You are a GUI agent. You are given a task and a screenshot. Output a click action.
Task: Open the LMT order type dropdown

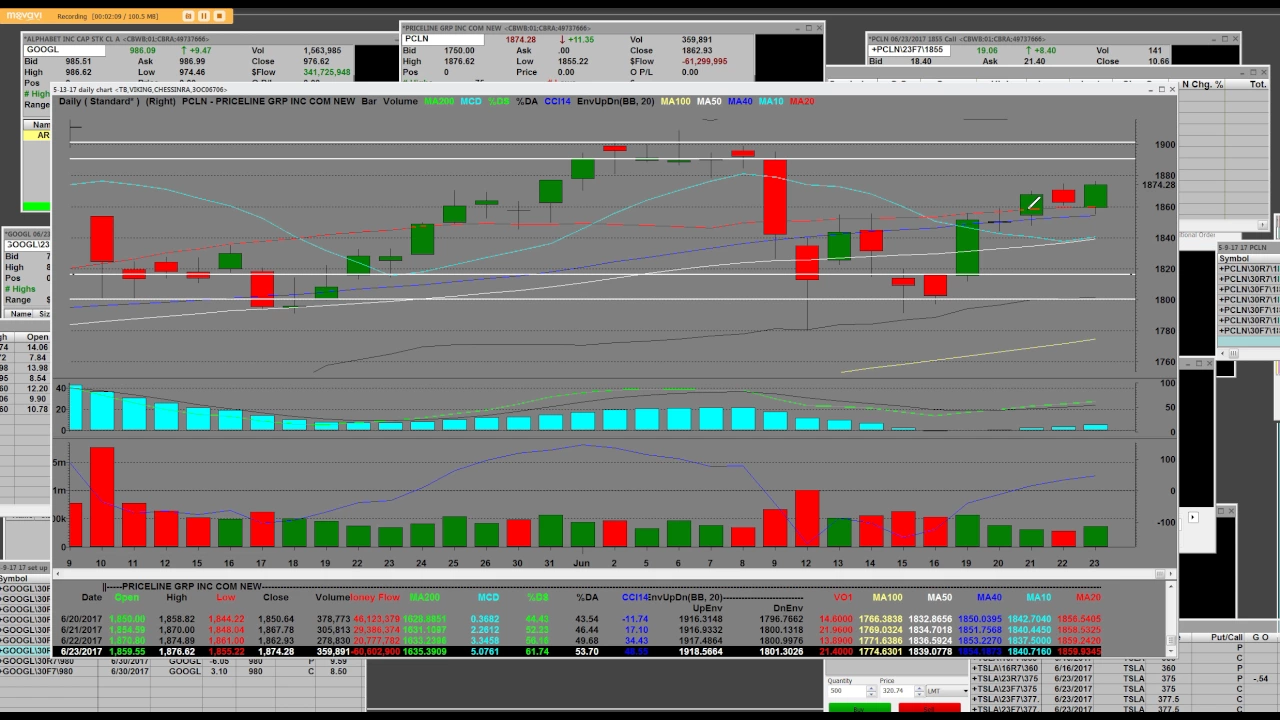[x=947, y=690]
